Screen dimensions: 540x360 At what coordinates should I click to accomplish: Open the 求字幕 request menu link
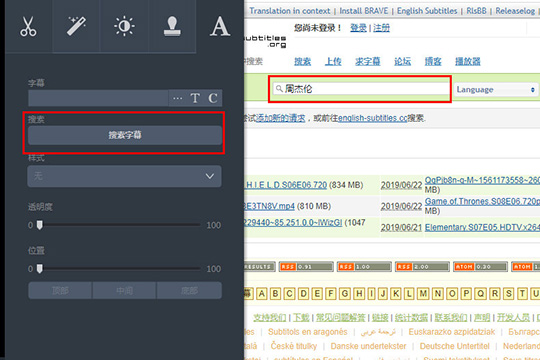coord(368,62)
